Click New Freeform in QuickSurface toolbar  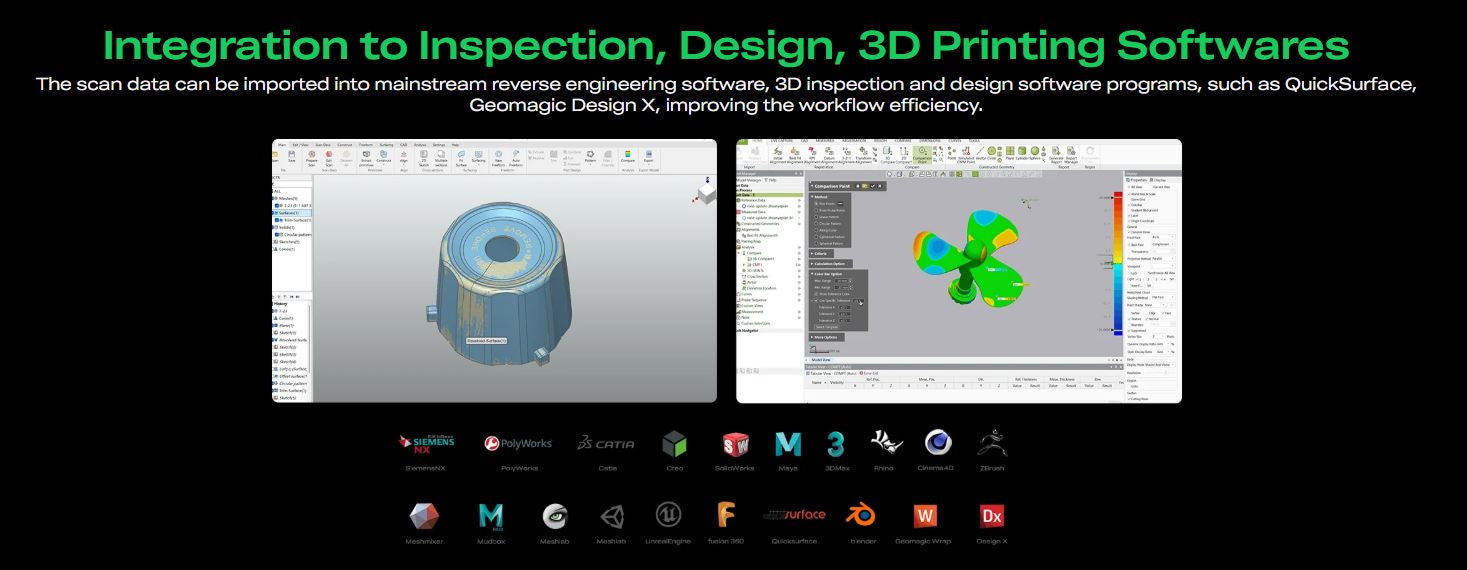[x=498, y=157]
